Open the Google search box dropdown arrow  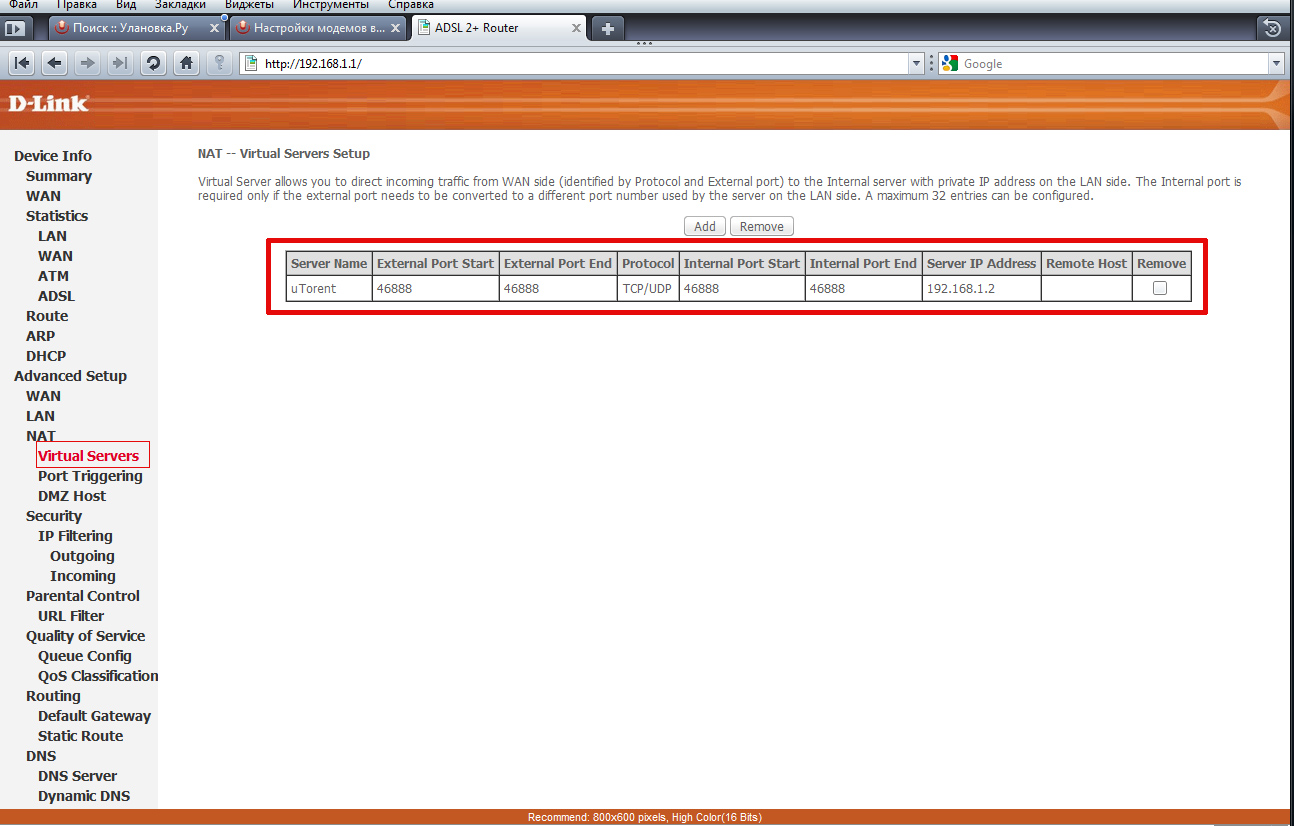(x=1275, y=64)
